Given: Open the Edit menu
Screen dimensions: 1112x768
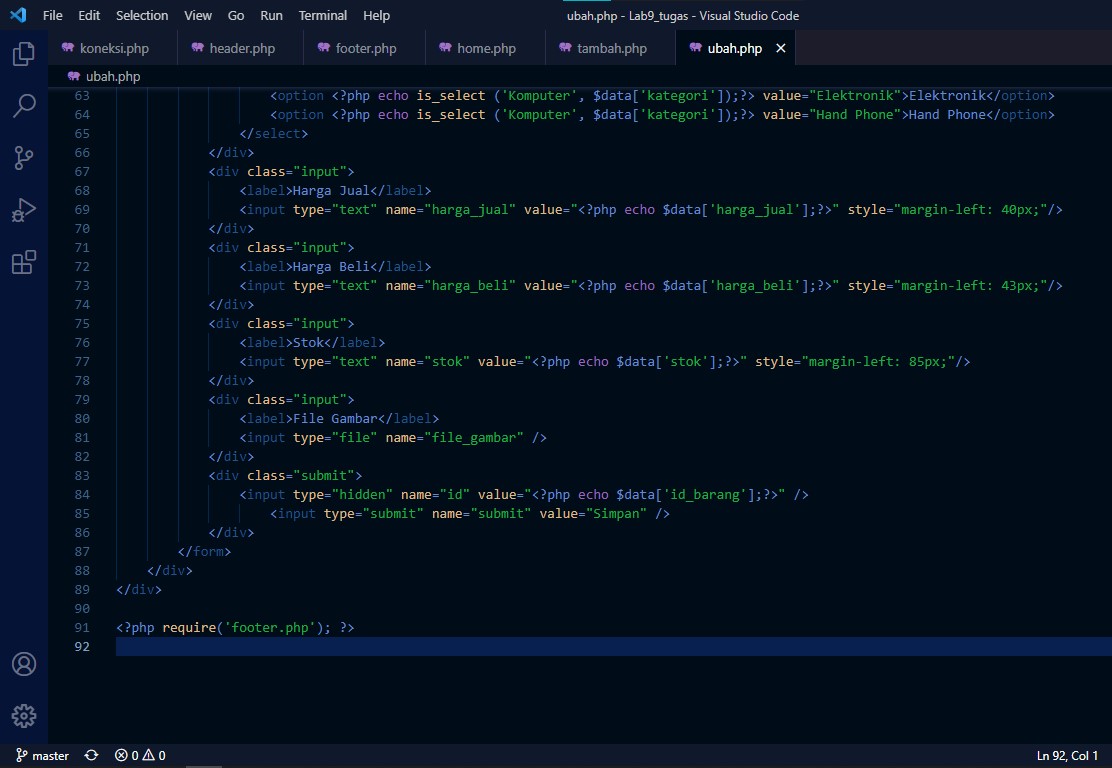Looking at the screenshot, I should [x=89, y=15].
